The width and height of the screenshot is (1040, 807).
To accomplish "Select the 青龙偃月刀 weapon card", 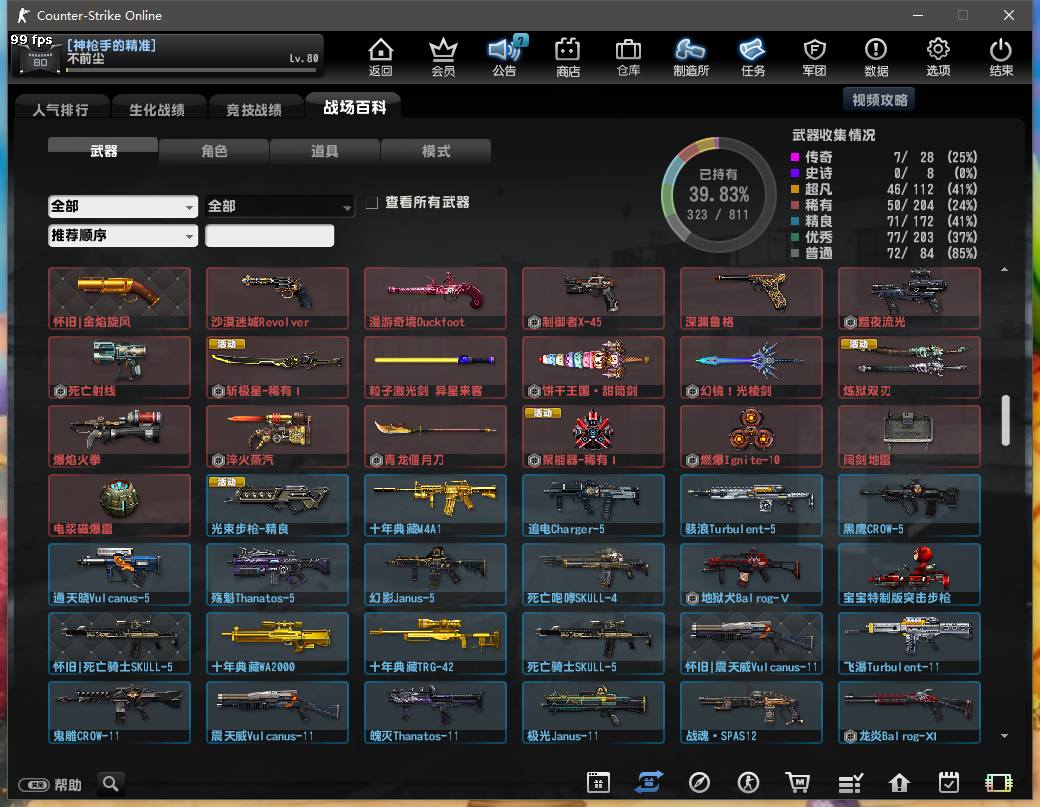I will tap(435, 436).
